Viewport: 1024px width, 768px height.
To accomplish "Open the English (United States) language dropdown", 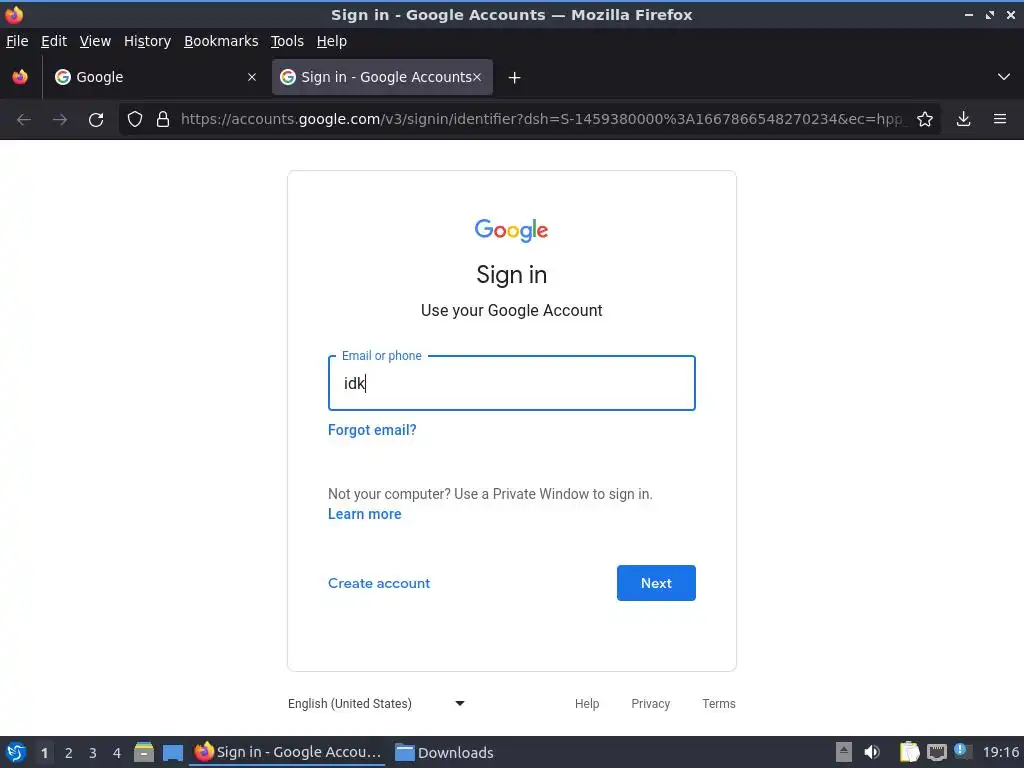I will 376,703.
